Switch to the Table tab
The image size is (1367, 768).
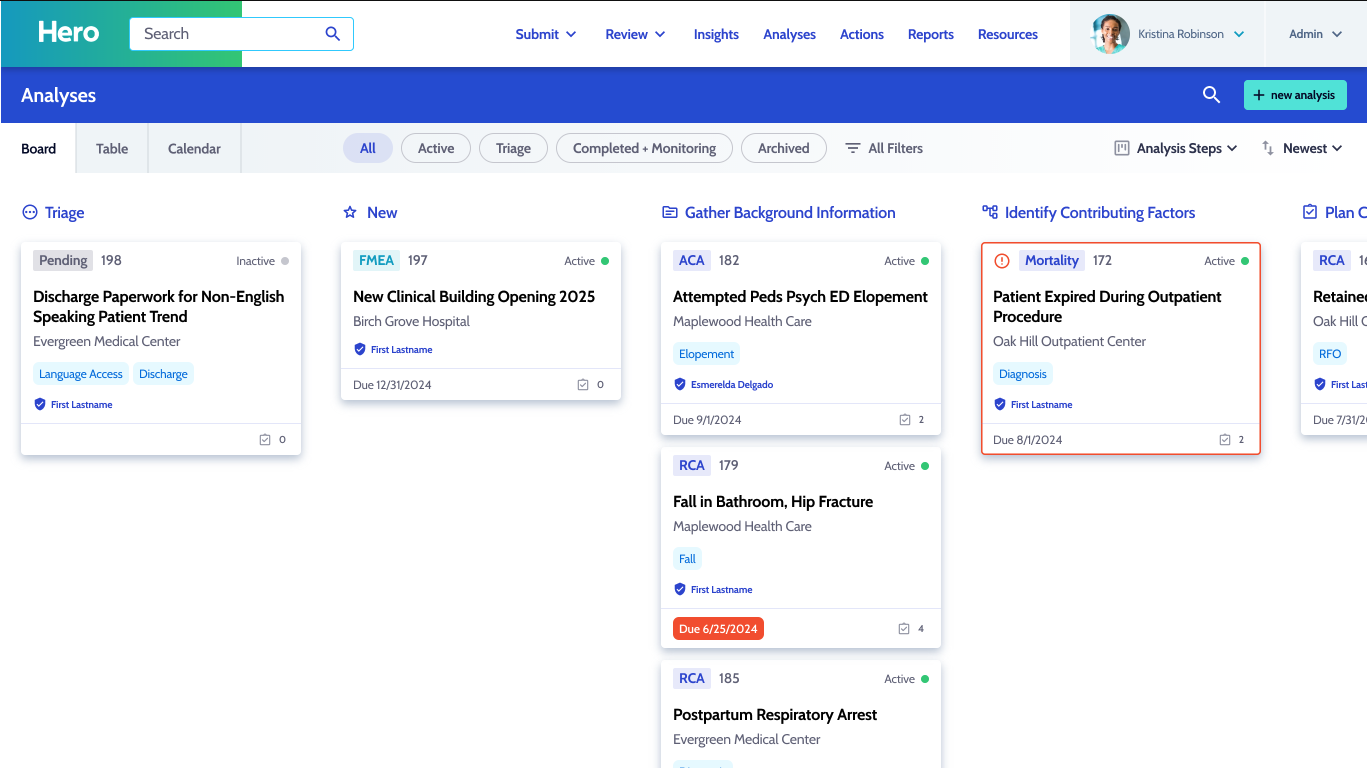click(112, 149)
